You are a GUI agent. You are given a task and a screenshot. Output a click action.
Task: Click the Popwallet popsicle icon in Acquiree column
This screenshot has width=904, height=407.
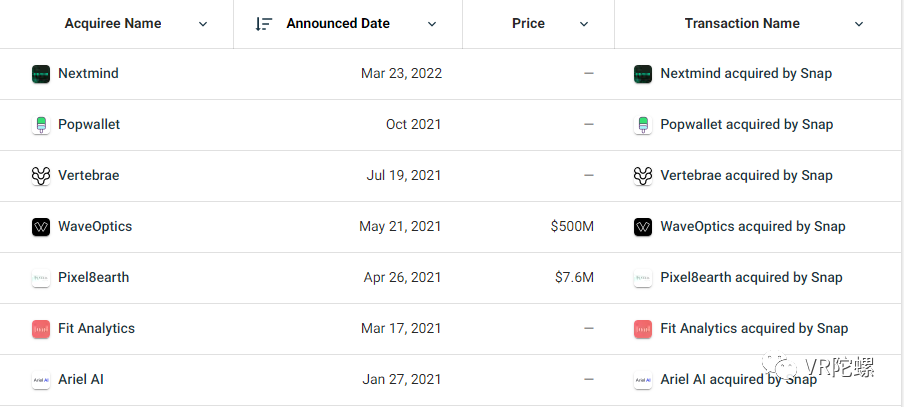(x=41, y=125)
